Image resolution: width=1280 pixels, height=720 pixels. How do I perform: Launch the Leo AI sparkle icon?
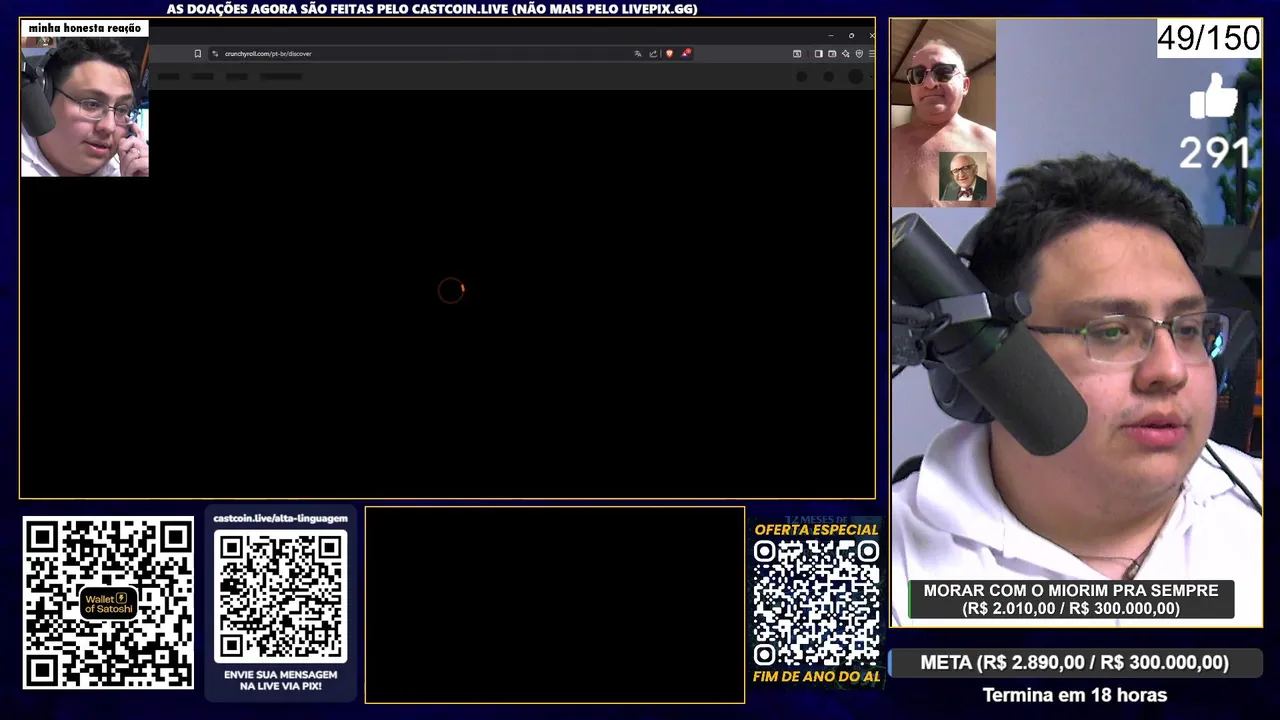846,53
